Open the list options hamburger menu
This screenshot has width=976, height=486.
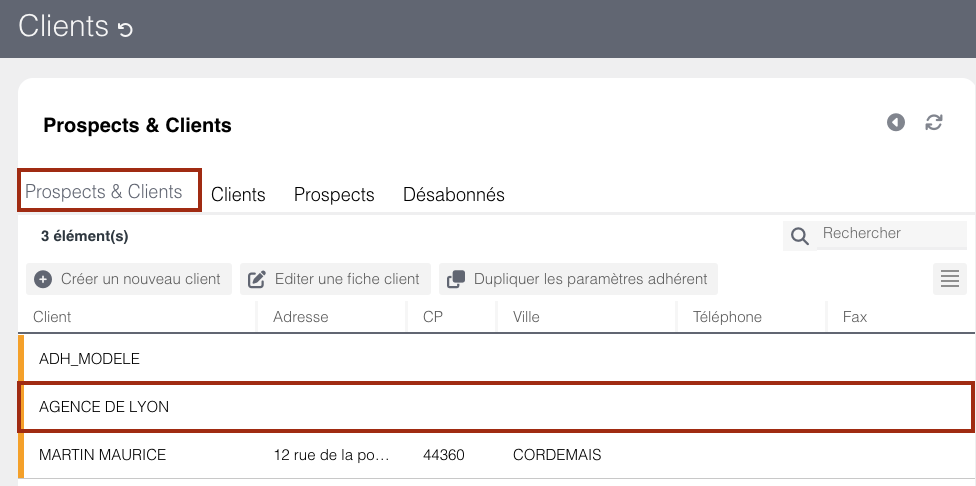click(x=950, y=279)
